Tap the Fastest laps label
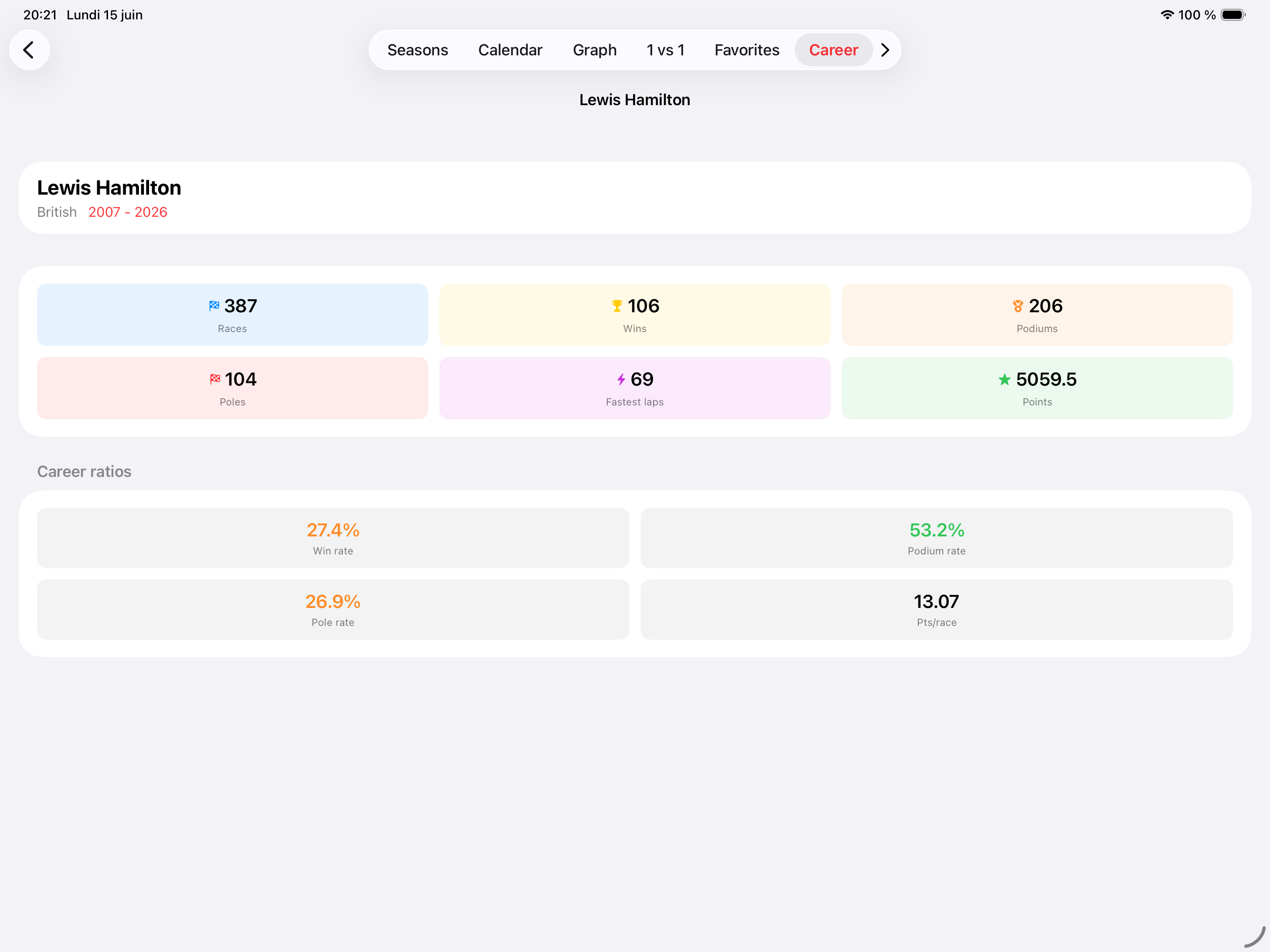 coord(635,402)
